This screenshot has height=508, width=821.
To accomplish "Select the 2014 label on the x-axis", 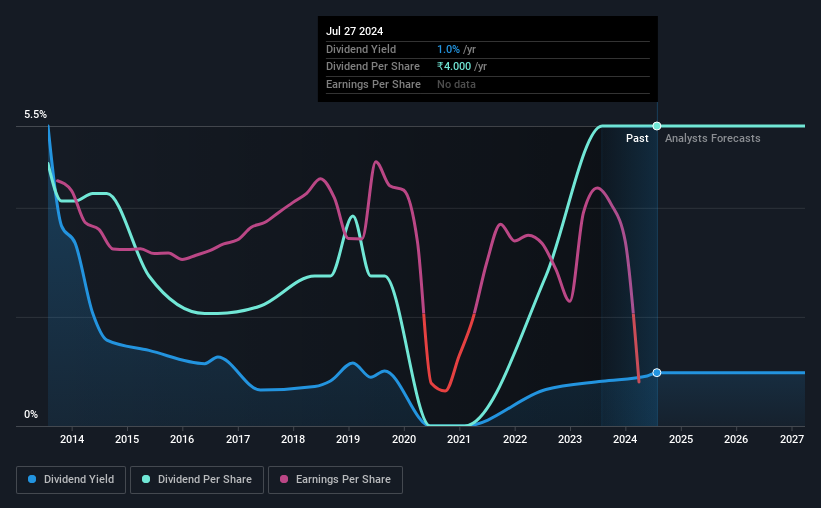I will (72, 439).
